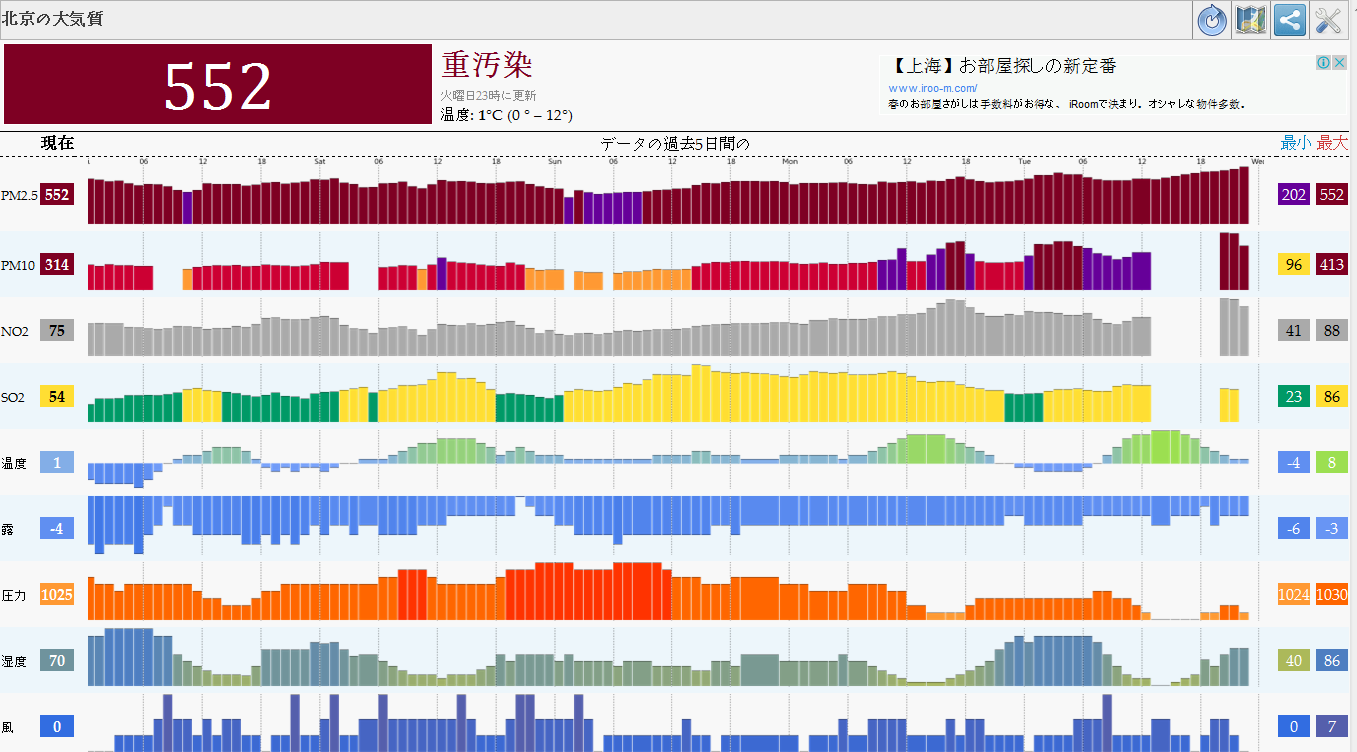Click the PM10 current value 314 badge
Viewport: 1357px width, 752px height.
tap(57, 265)
